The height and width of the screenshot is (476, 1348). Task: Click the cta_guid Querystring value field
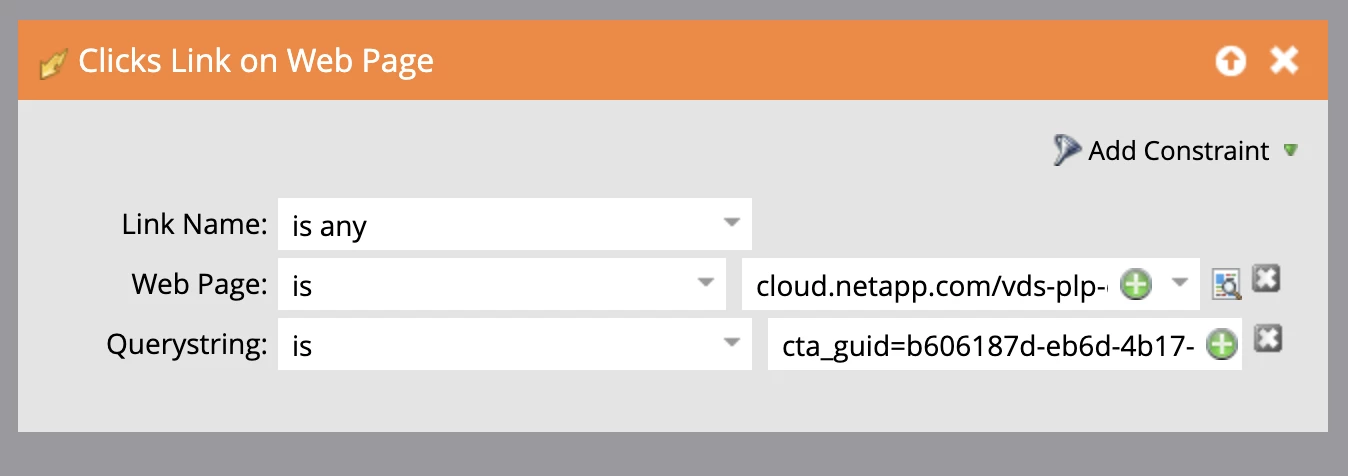tap(985, 344)
